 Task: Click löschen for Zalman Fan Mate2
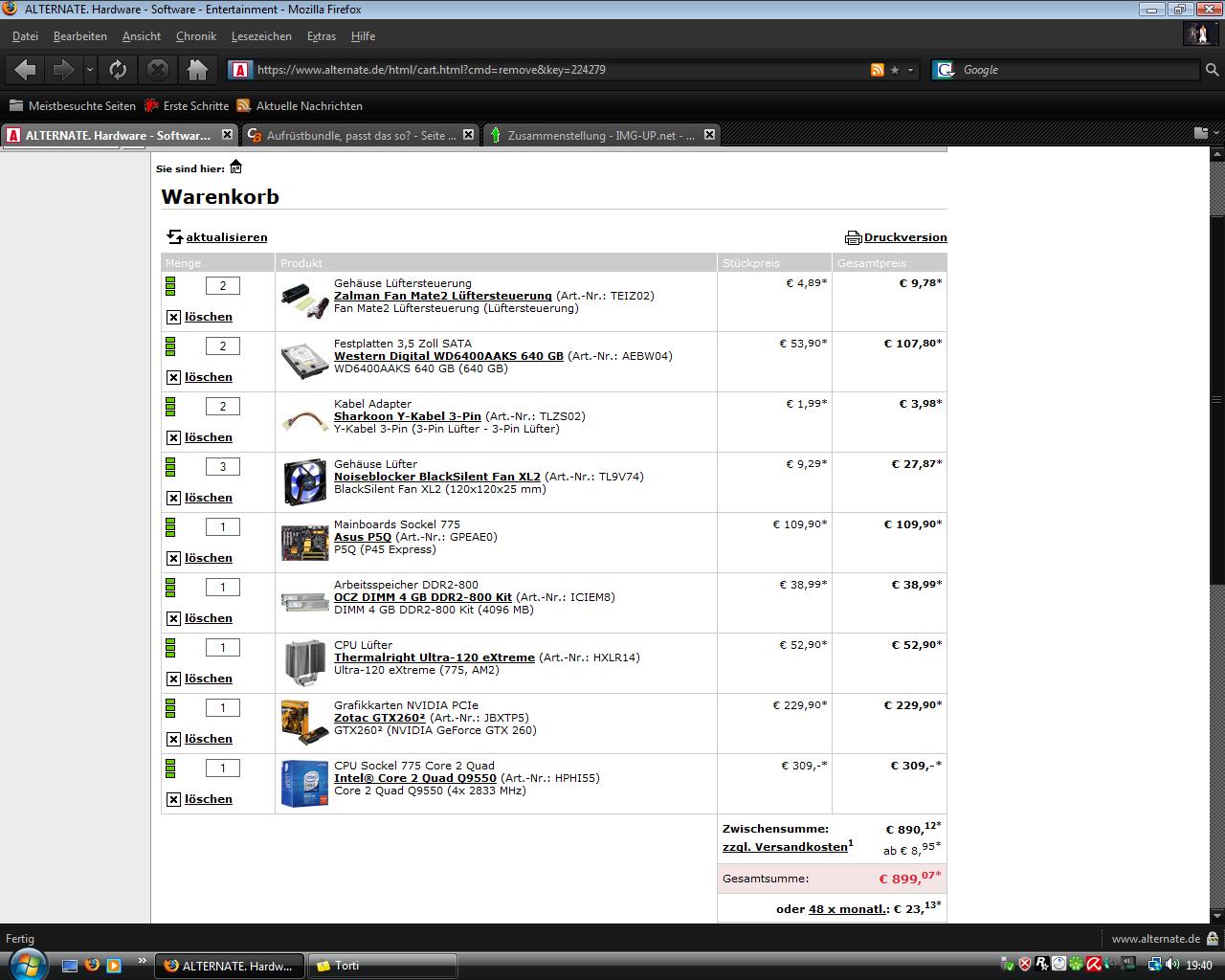(x=209, y=317)
